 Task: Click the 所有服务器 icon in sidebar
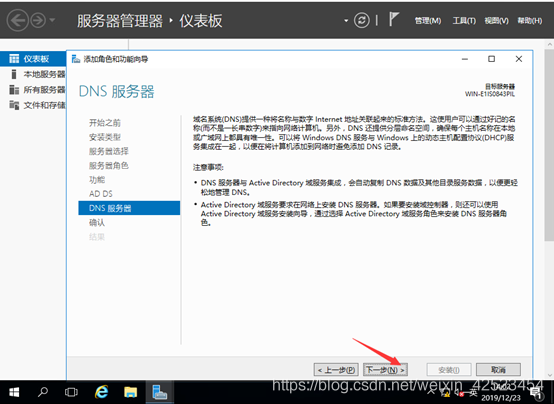point(14,90)
